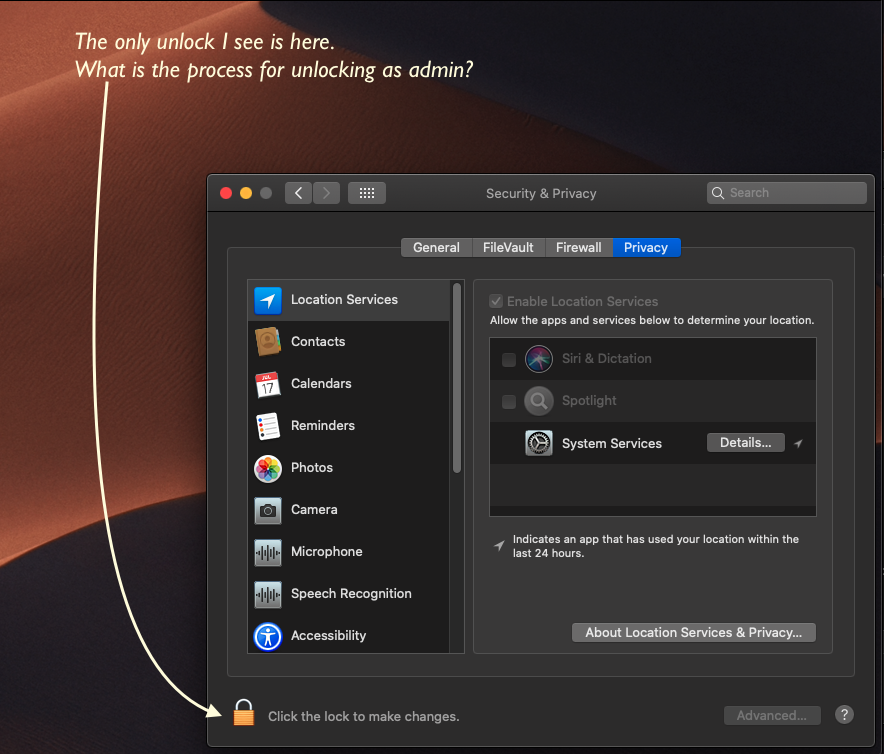884x754 pixels.
Task: Click the magnifier icon in Search field
Action: (718, 193)
